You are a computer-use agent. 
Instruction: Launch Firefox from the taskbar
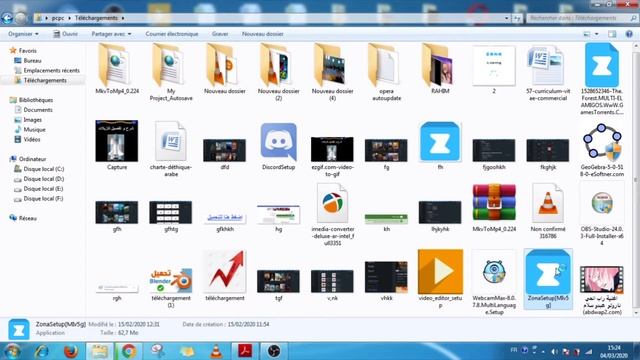(x=71, y=351)
